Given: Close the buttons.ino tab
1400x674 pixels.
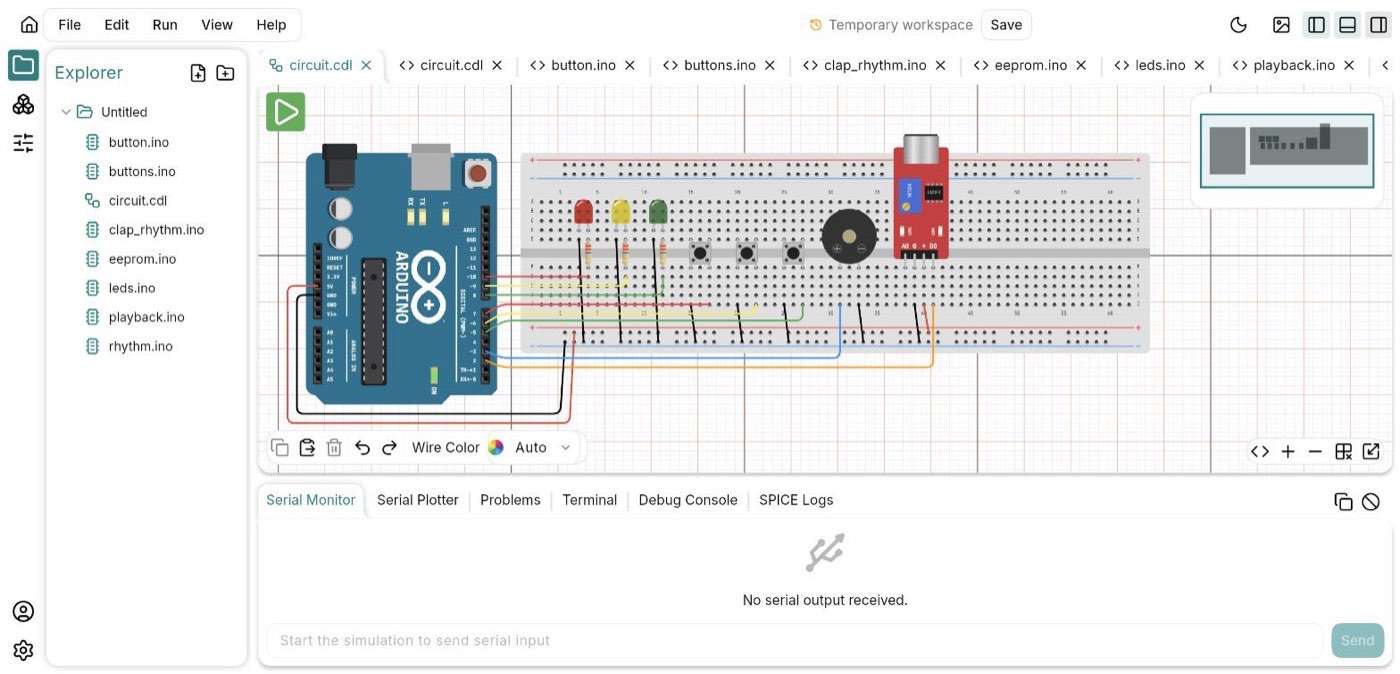Looking at the screenshot, I should pyautogui.click(x=770, y=65).
